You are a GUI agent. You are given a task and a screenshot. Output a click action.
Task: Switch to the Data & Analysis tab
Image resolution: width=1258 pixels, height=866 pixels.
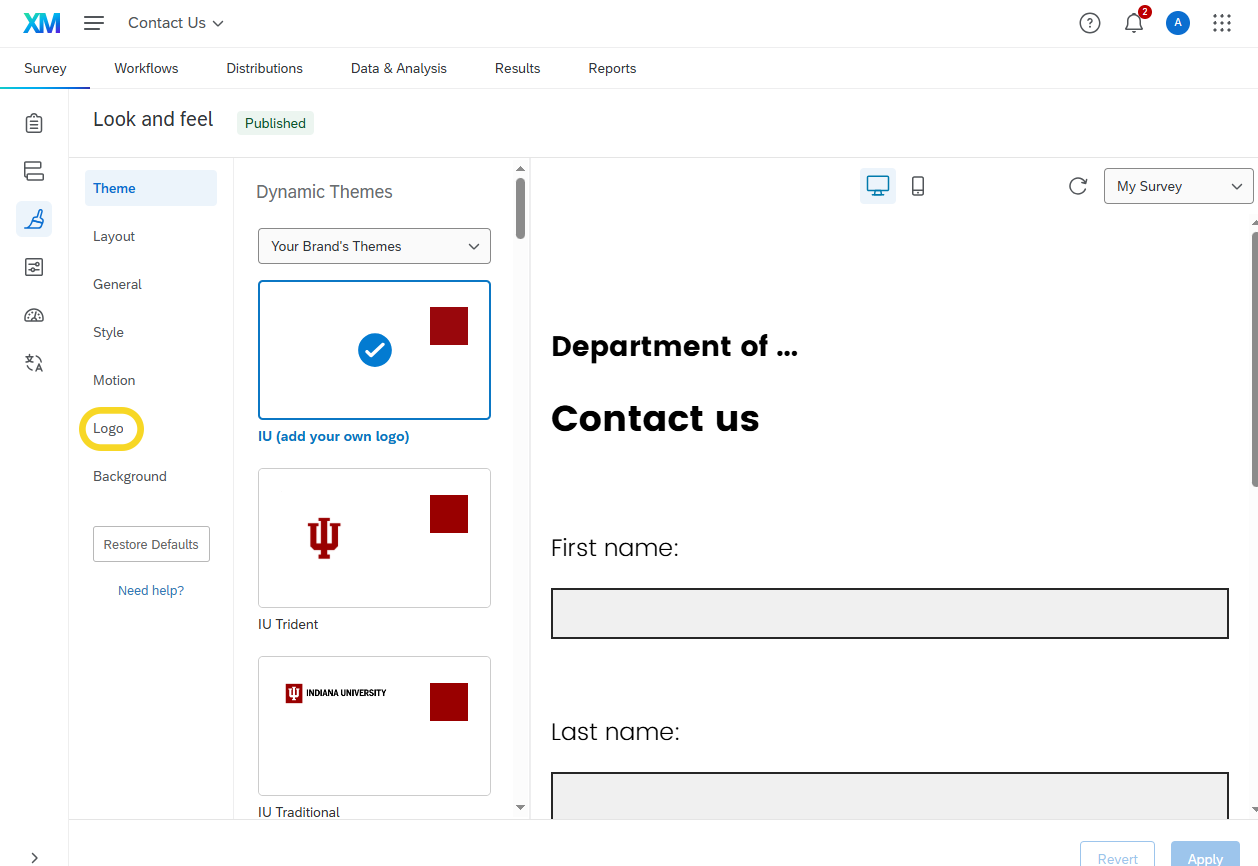point(399,68)
